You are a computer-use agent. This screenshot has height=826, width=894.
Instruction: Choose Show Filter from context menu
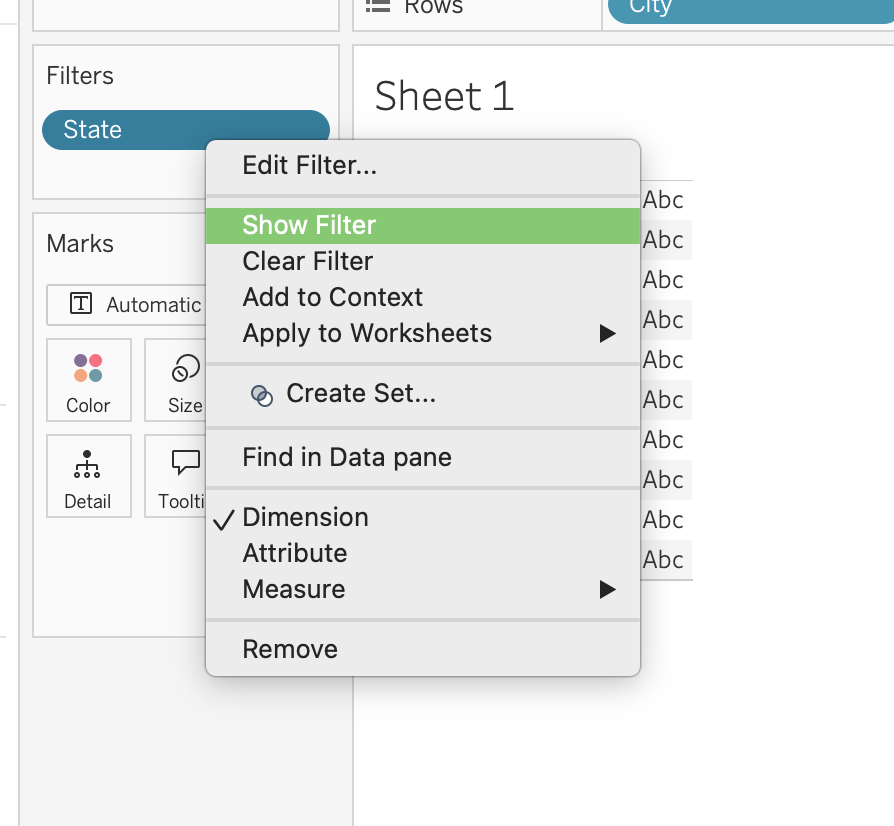pyautogui.click(x=309, y=225)
